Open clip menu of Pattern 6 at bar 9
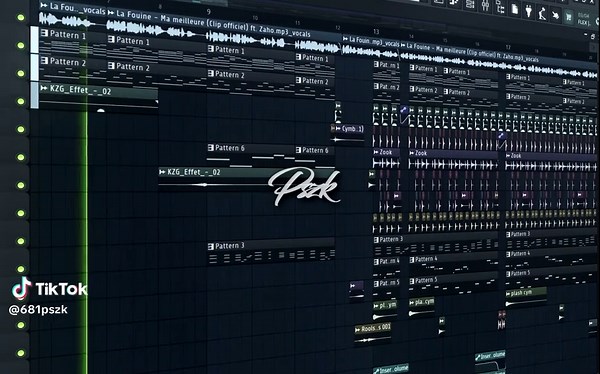 pos(211,147)
